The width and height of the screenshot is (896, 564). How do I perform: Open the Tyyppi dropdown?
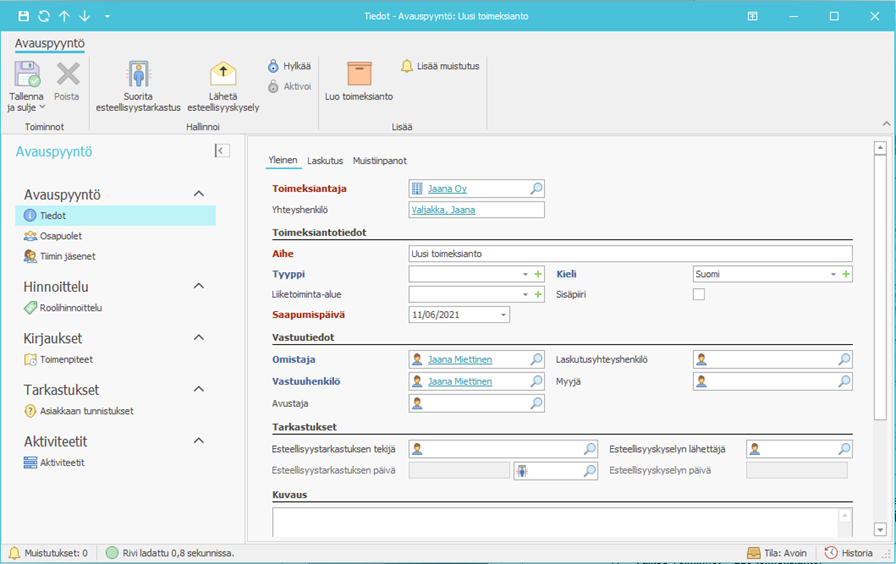525,274
